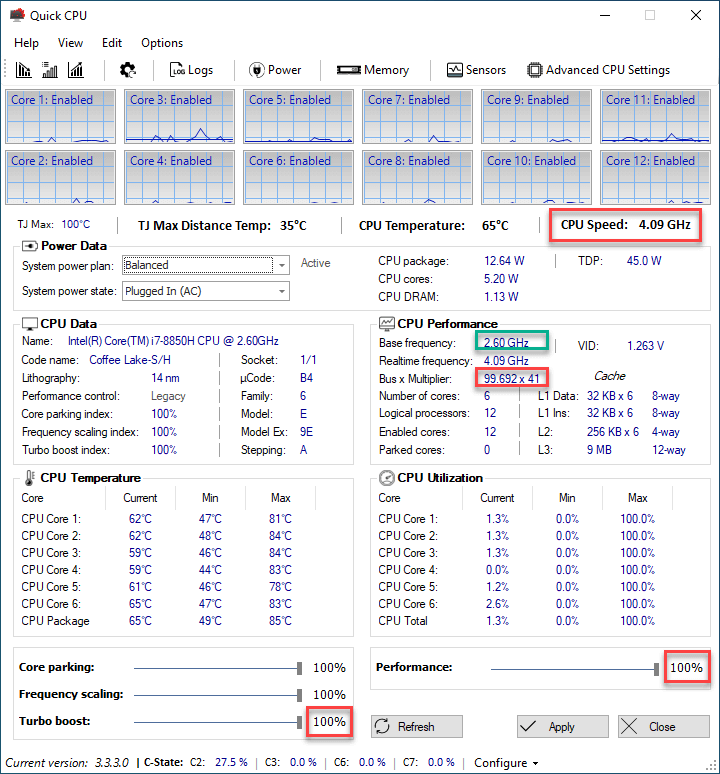Open the Power toolbar option
Screen dimensions: 720x774
[x=275, y=70]
